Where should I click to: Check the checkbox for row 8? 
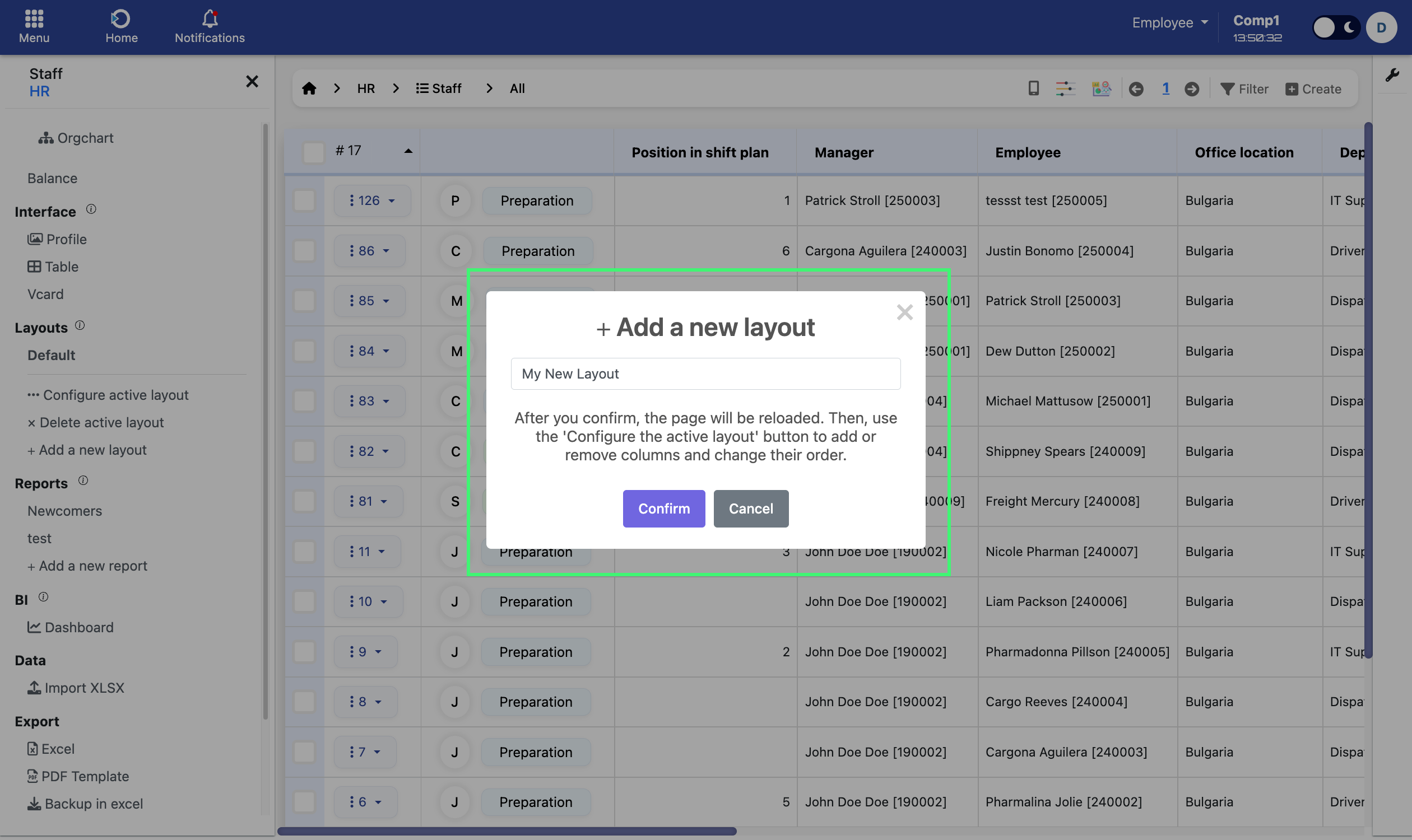point(304,701)
